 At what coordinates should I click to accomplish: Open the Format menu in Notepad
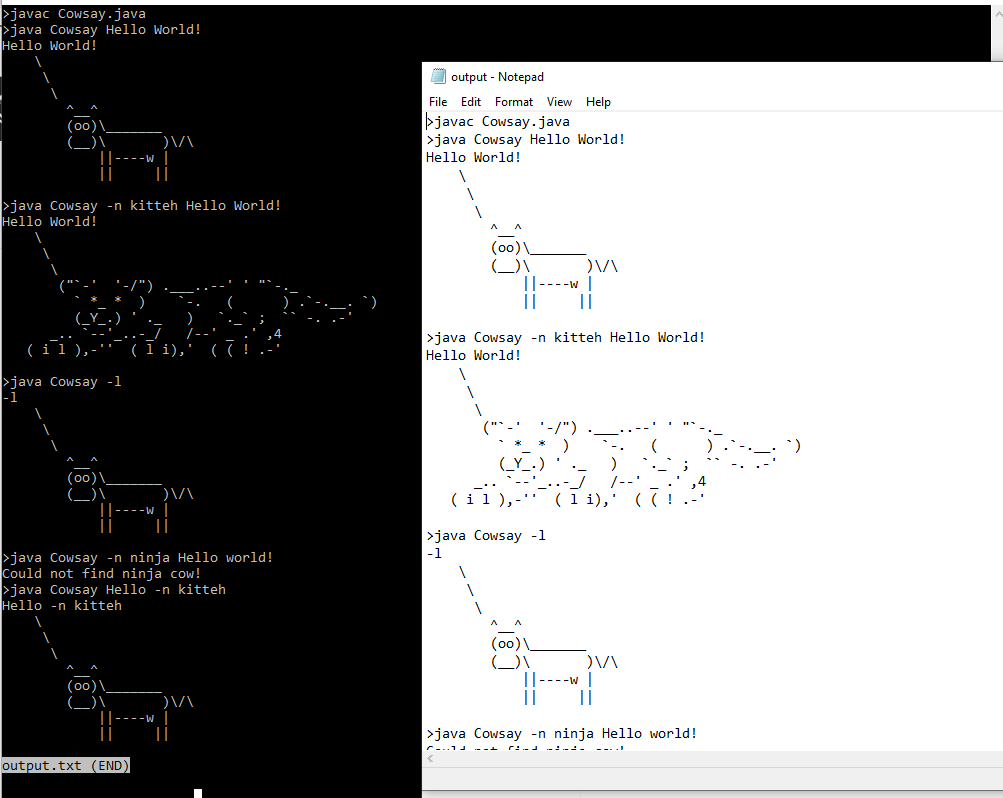tap(514, 102)
